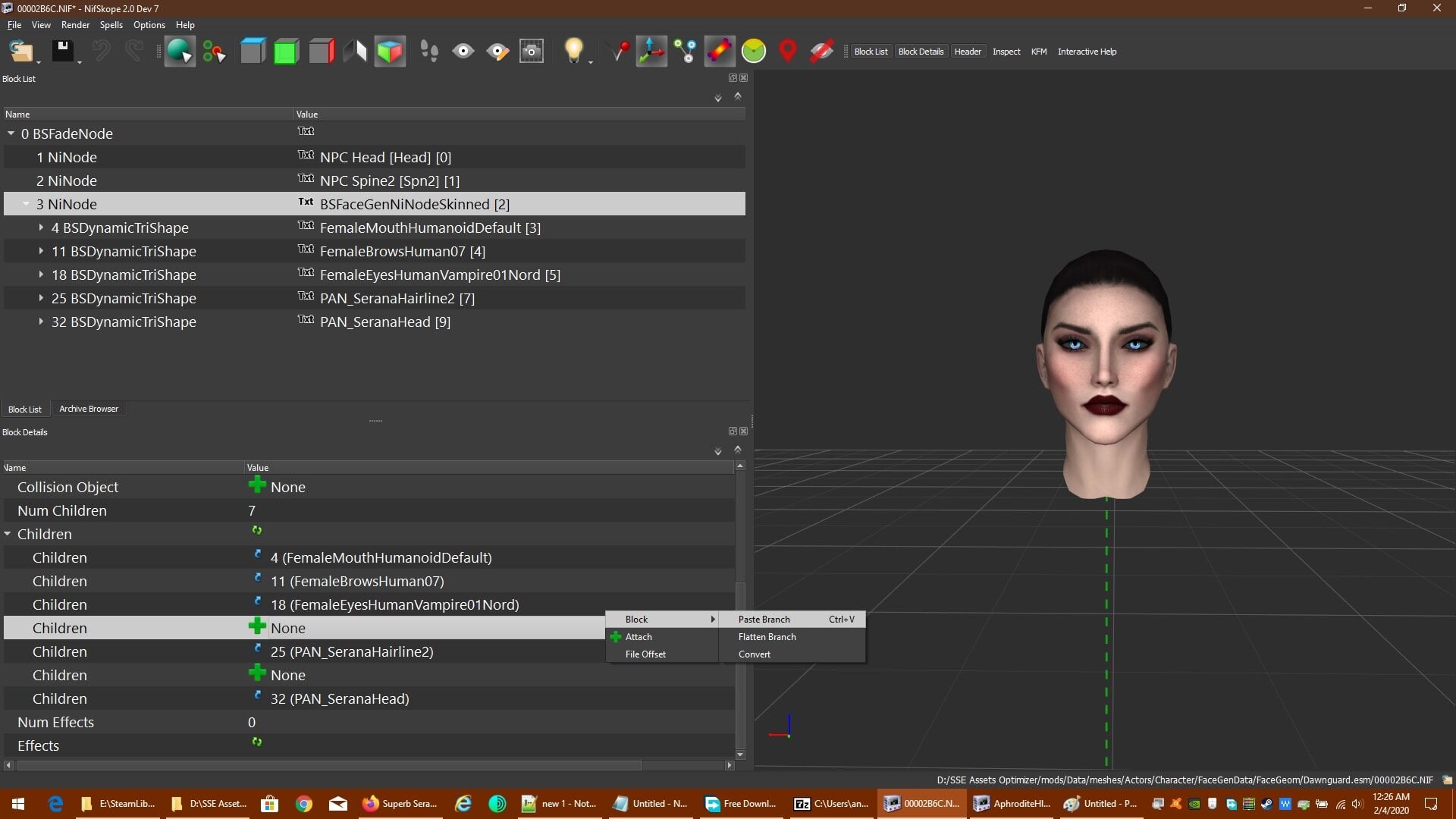The width and height of the screenshot is (1456, 819).
Task: Select the screenshot camera icon in toolbar
Action: (532, 52)
